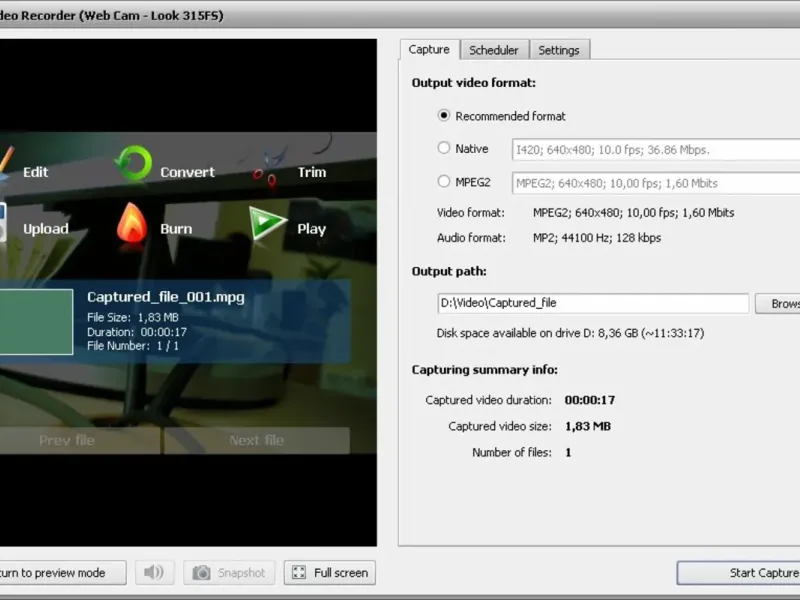Image resolution: width=800 pixels, height=600 pixels.
Task: Click the Captured_file_001.mpg filename text
Action: (x=166, y=297)
